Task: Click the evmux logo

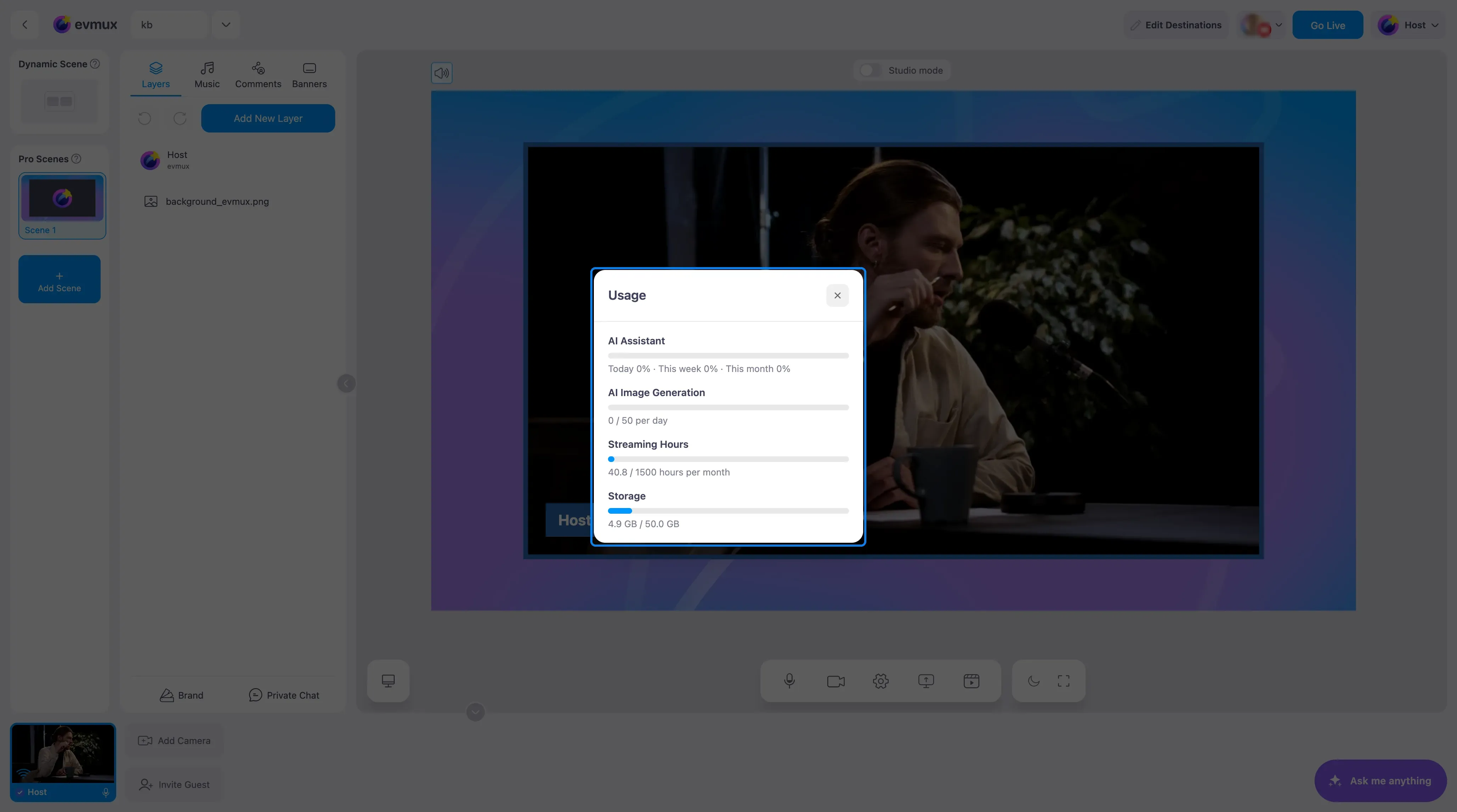Action: 85,25
